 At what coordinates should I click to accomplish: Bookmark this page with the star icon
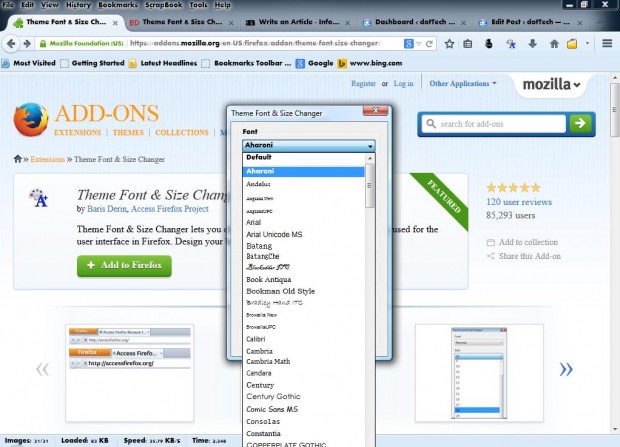click(x=449, y=44)
